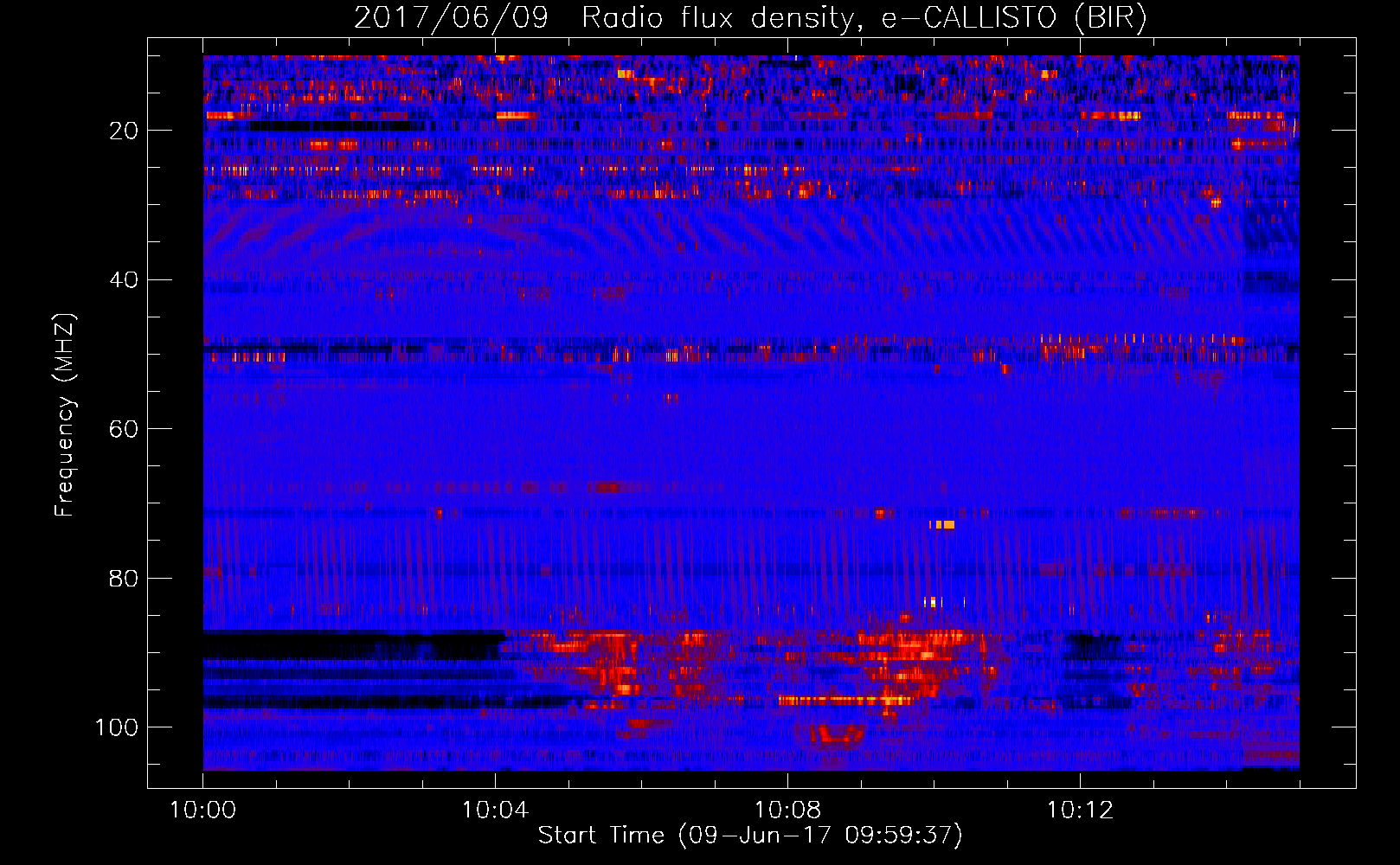Click the 10:08 time tick label
This screenshot has width=1400, height=865.
pyautogui.click(x=787, y=811)
